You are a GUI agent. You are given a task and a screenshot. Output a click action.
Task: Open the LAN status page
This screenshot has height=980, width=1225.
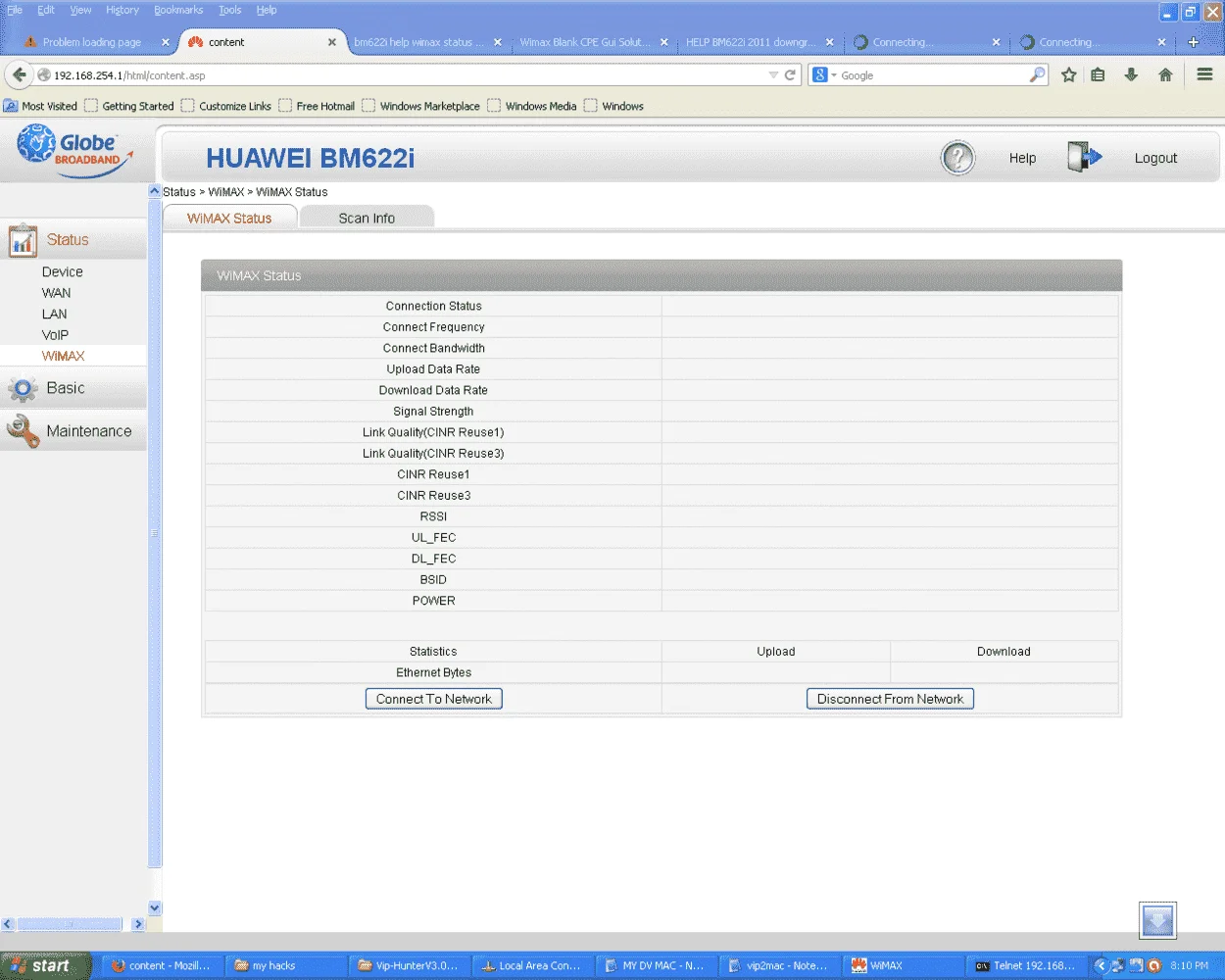tap(54, 314)
